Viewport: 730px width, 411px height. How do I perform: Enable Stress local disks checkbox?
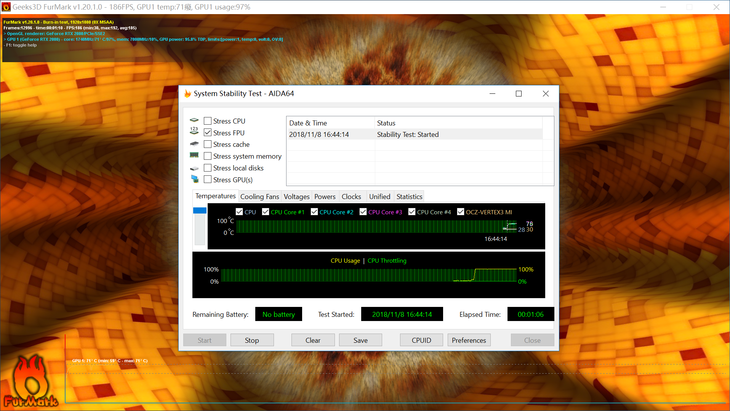(208, 168)
